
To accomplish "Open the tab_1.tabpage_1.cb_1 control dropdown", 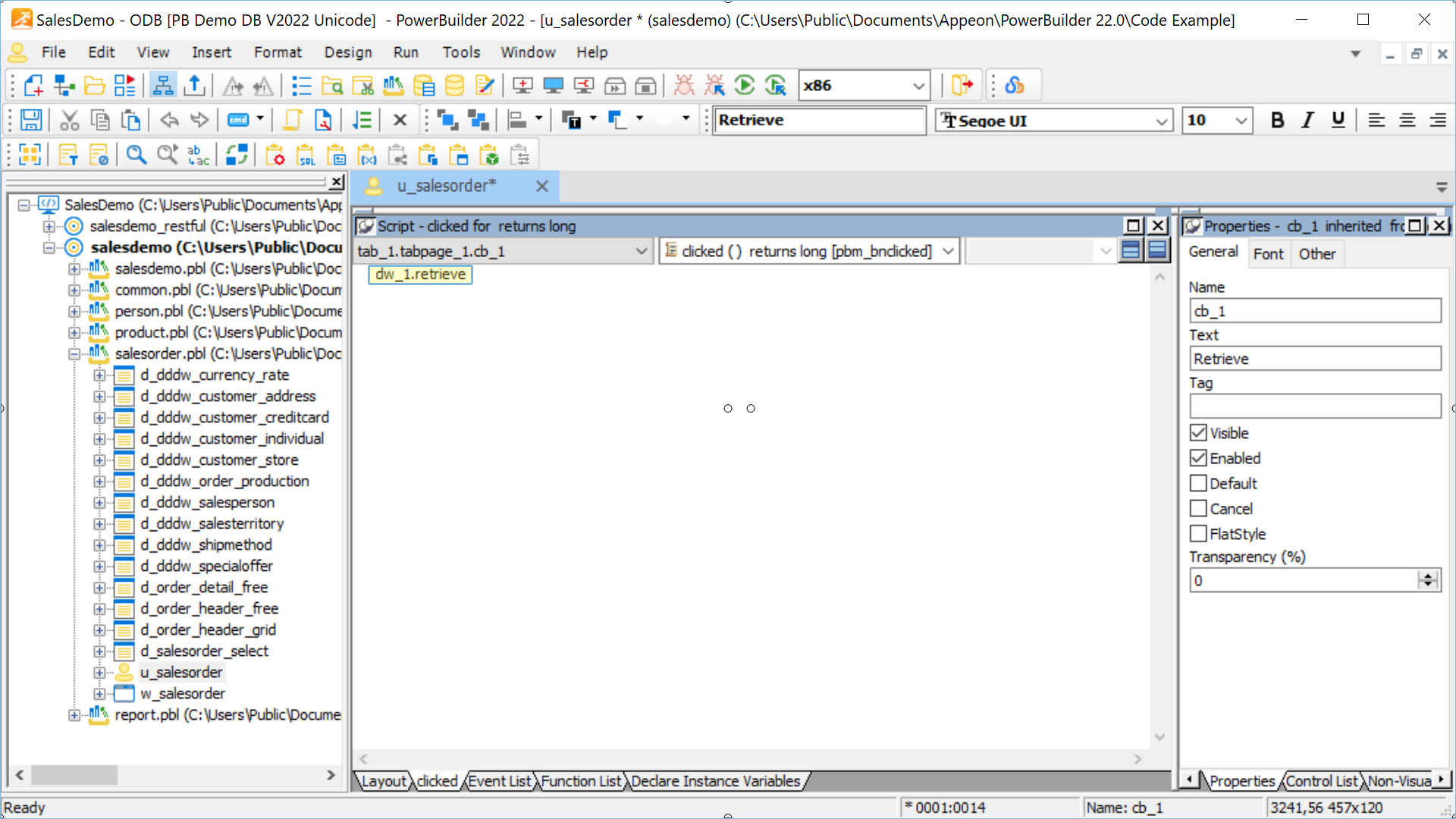I will [642, 251].
